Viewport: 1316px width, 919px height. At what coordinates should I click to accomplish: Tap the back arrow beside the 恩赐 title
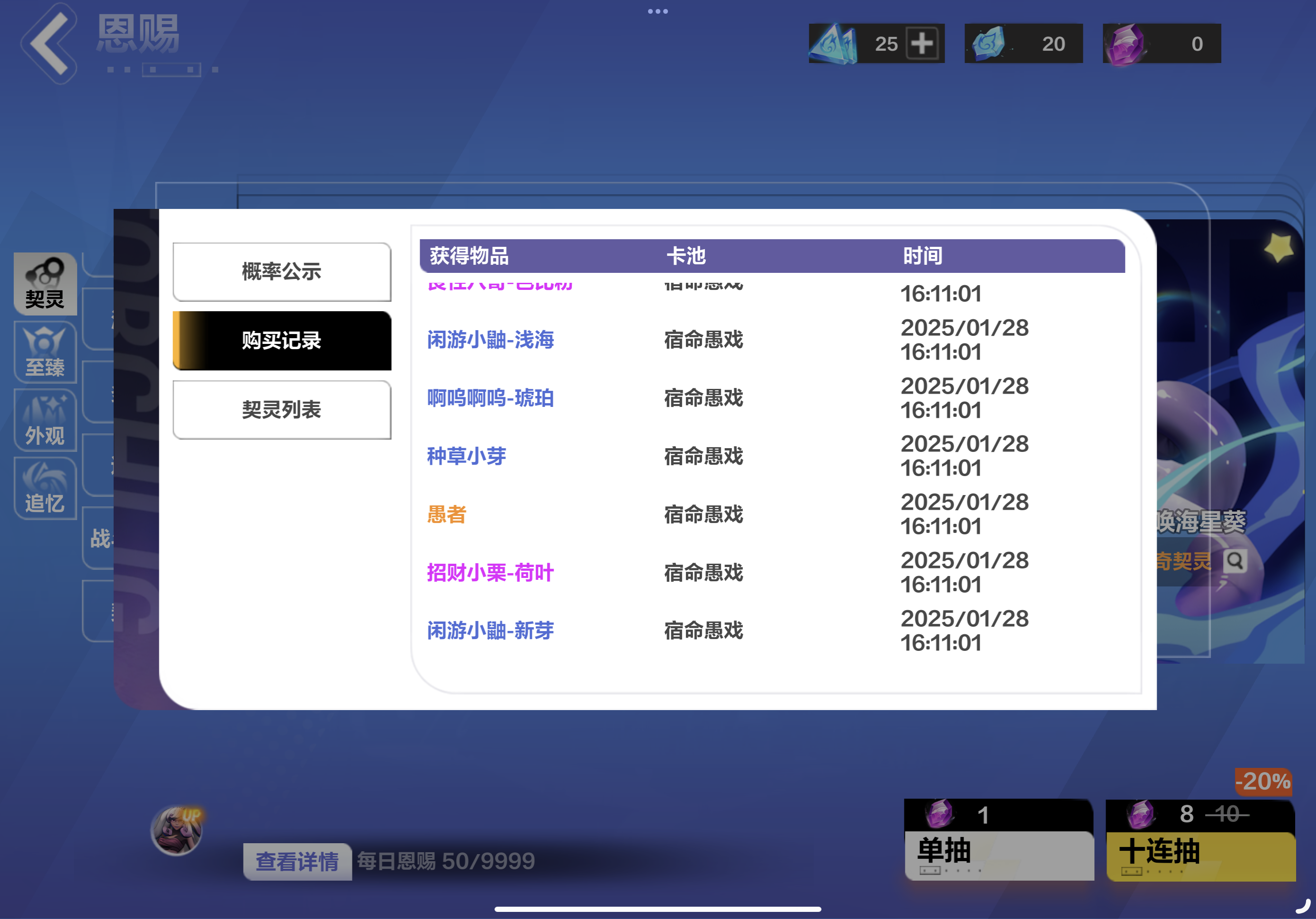(49, 44)
